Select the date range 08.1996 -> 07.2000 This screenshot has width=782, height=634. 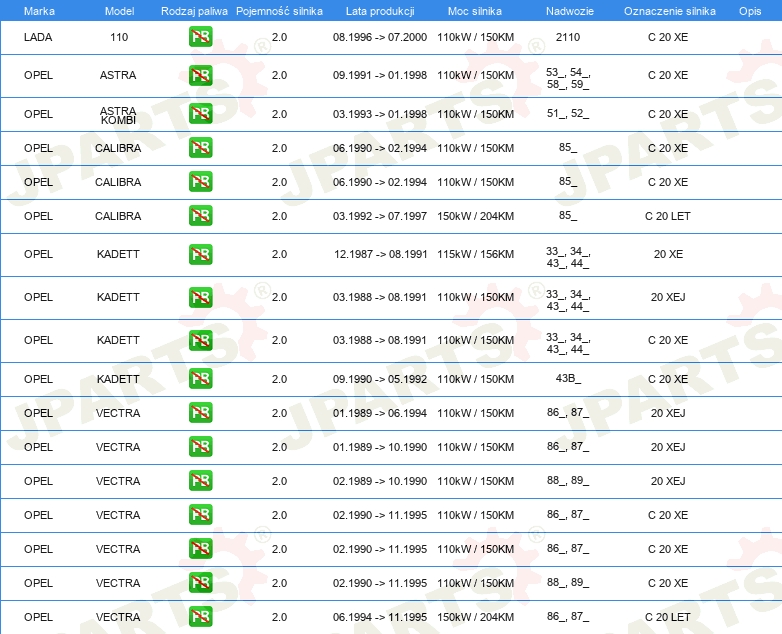coord(380,37)
